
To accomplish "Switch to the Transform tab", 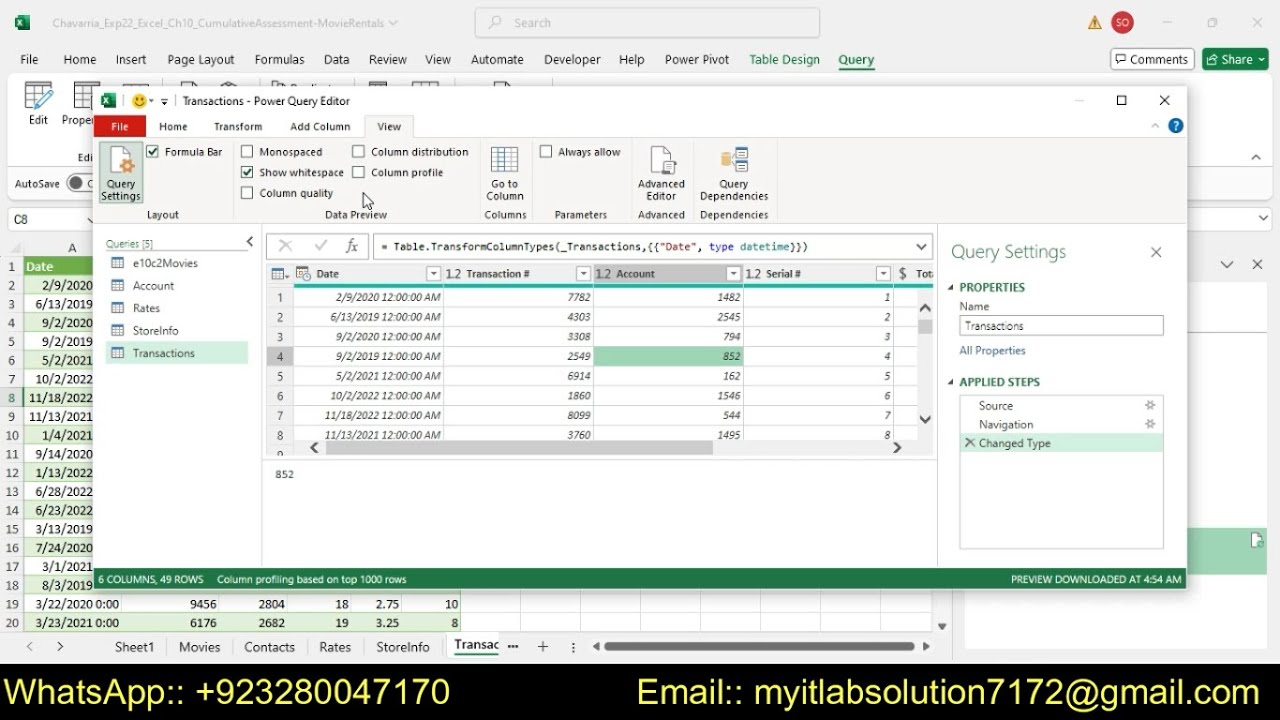I will [238, 127].
